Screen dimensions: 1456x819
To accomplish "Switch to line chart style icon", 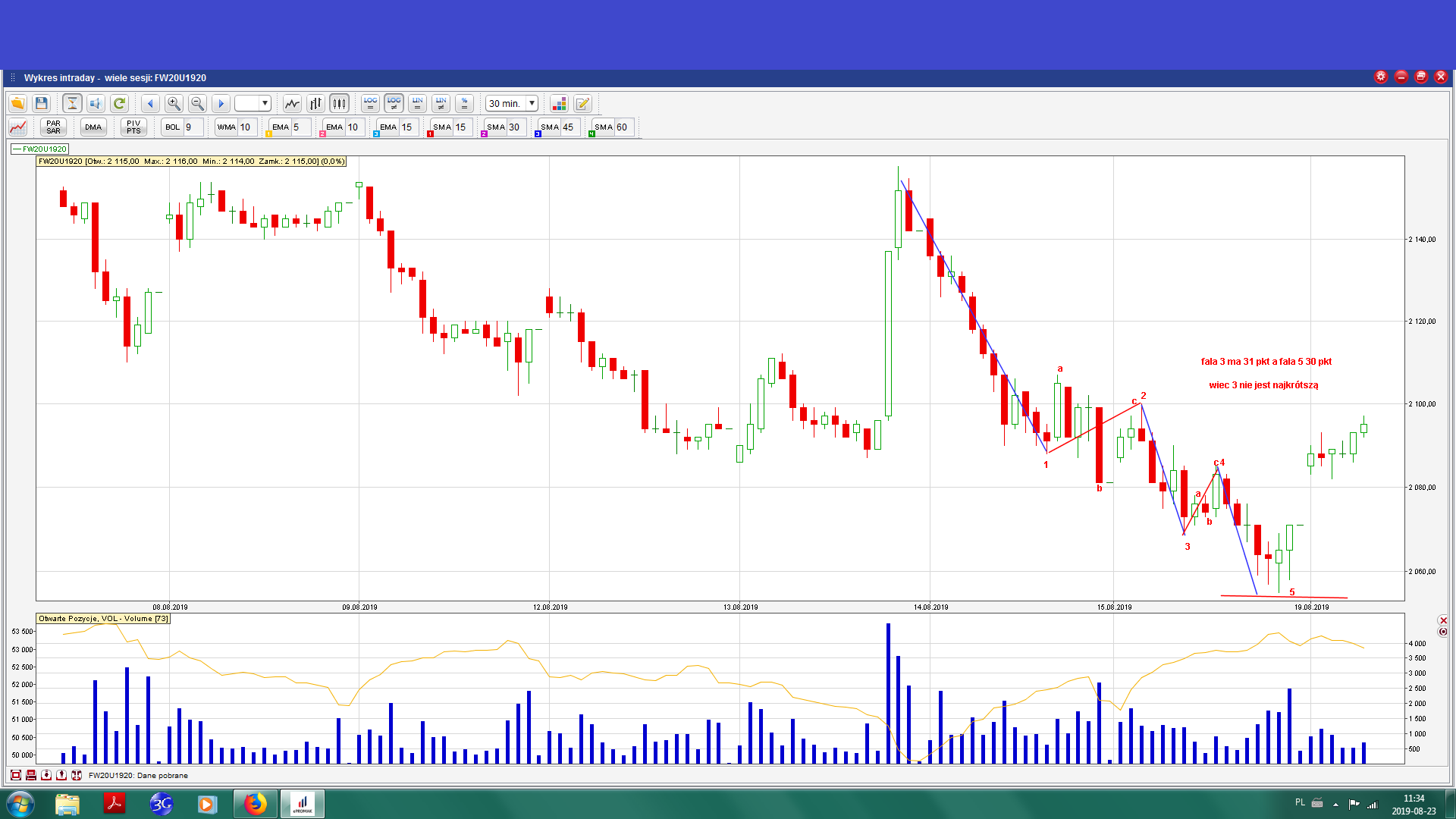I will (x=292, y=103).
